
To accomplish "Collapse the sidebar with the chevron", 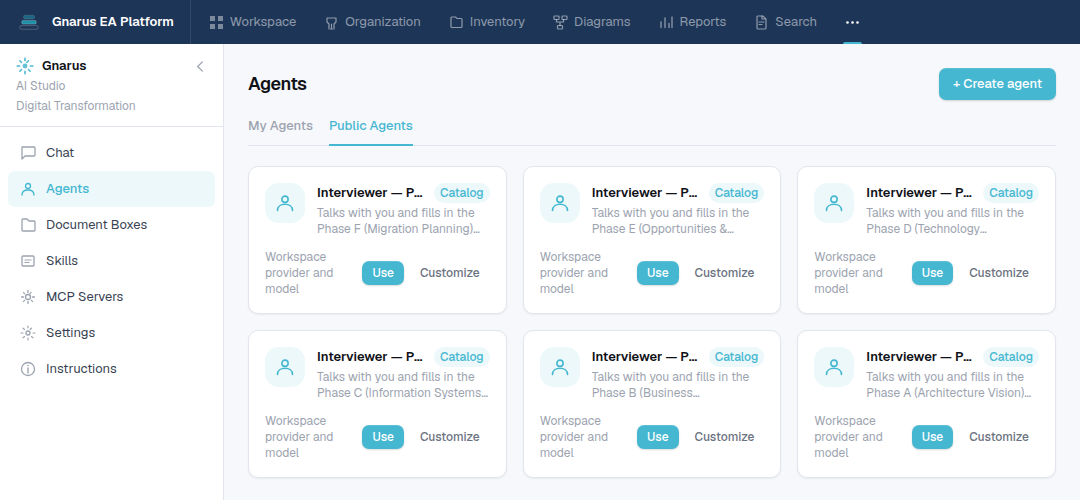I will pos(200,66).
